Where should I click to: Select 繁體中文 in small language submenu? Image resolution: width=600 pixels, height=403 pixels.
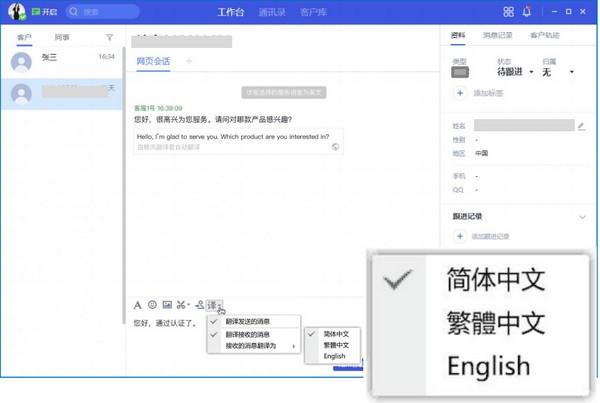pos(334,344)
